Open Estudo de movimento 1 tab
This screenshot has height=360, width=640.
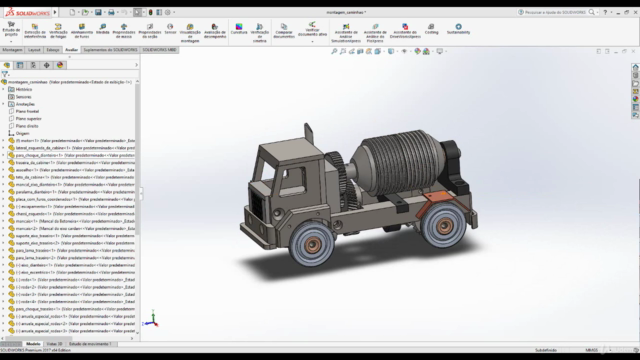(90, 344)
